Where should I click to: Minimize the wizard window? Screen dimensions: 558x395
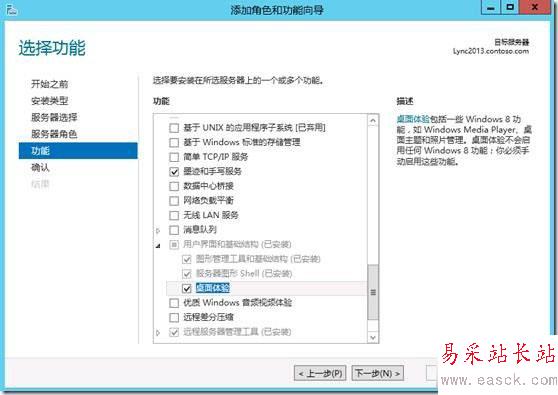[491, 8]
